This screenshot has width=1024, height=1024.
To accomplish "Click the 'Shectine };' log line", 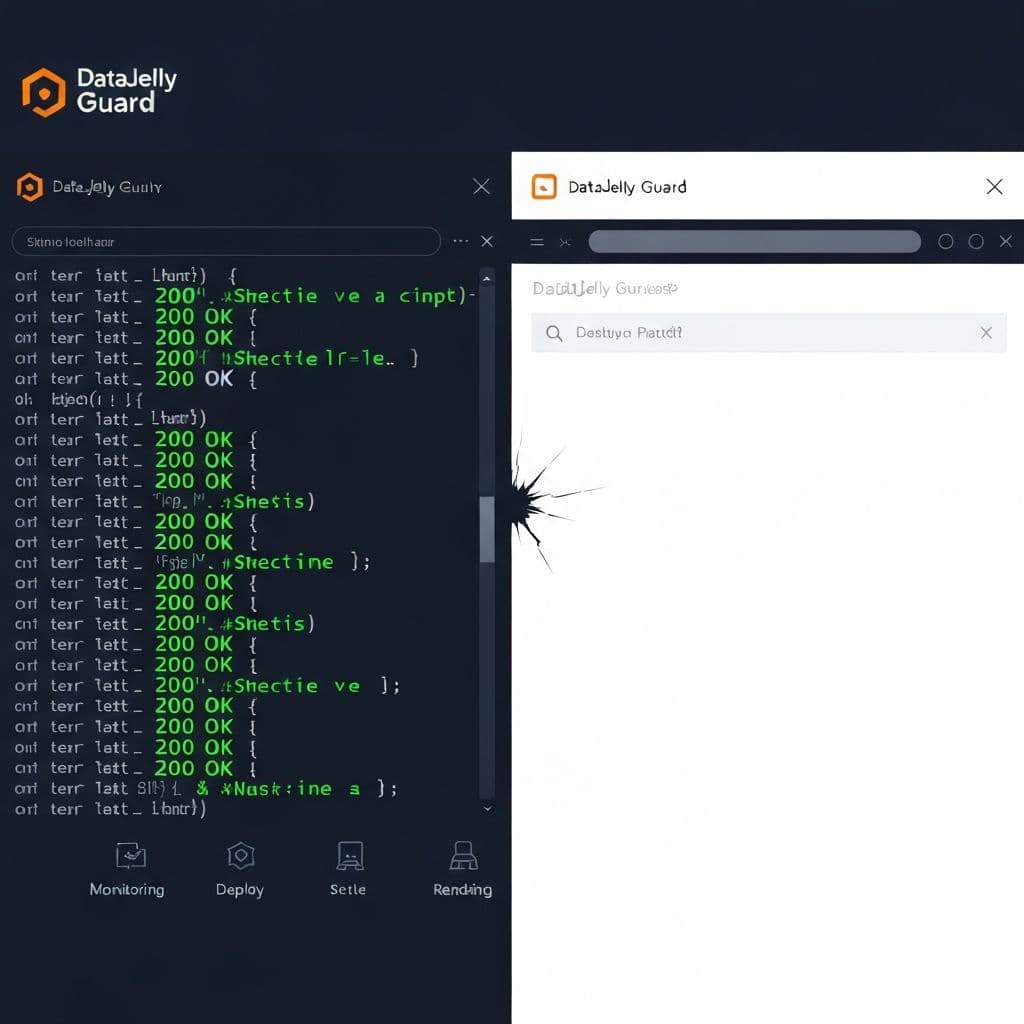I will (193, 562).
